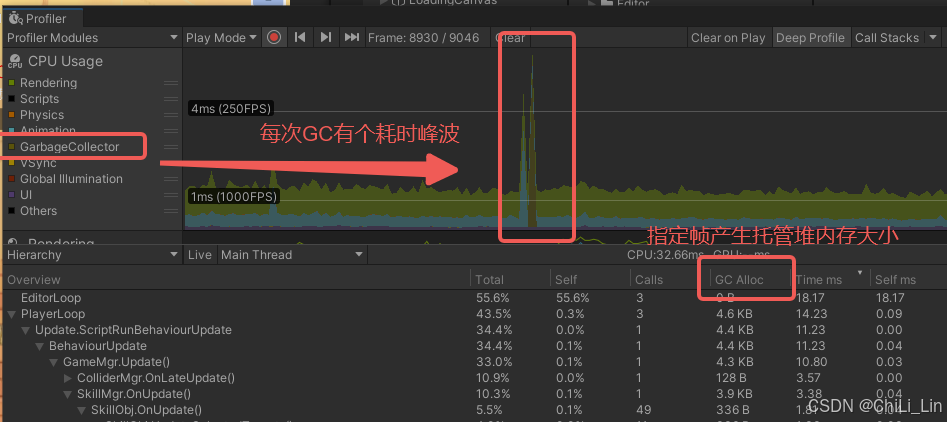Open the Main Thread selector dropdown

point(292,255)
